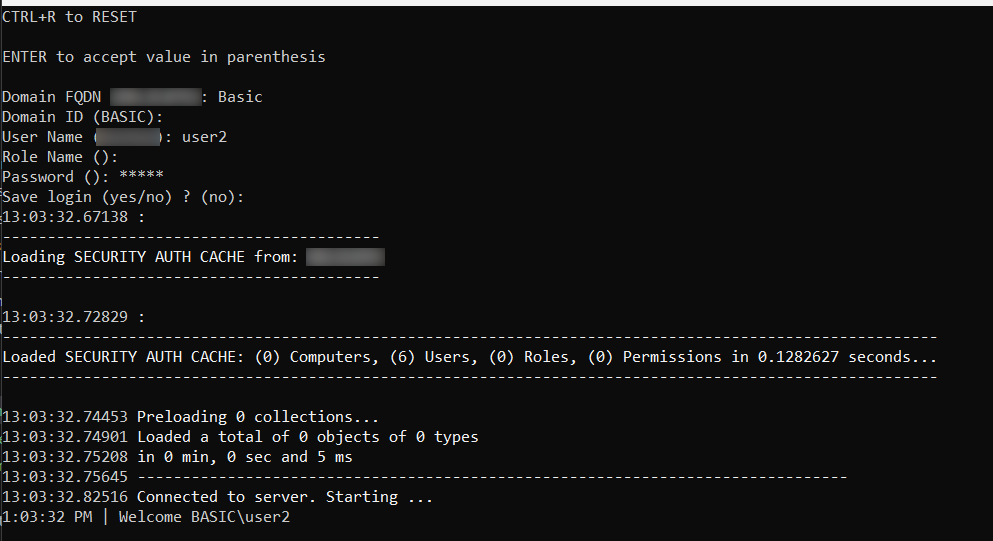This screenshot has width=993, height=541.
Task: Click the "in 0 min, 0 sec and 5 ms" line
Action: [245, 457]
